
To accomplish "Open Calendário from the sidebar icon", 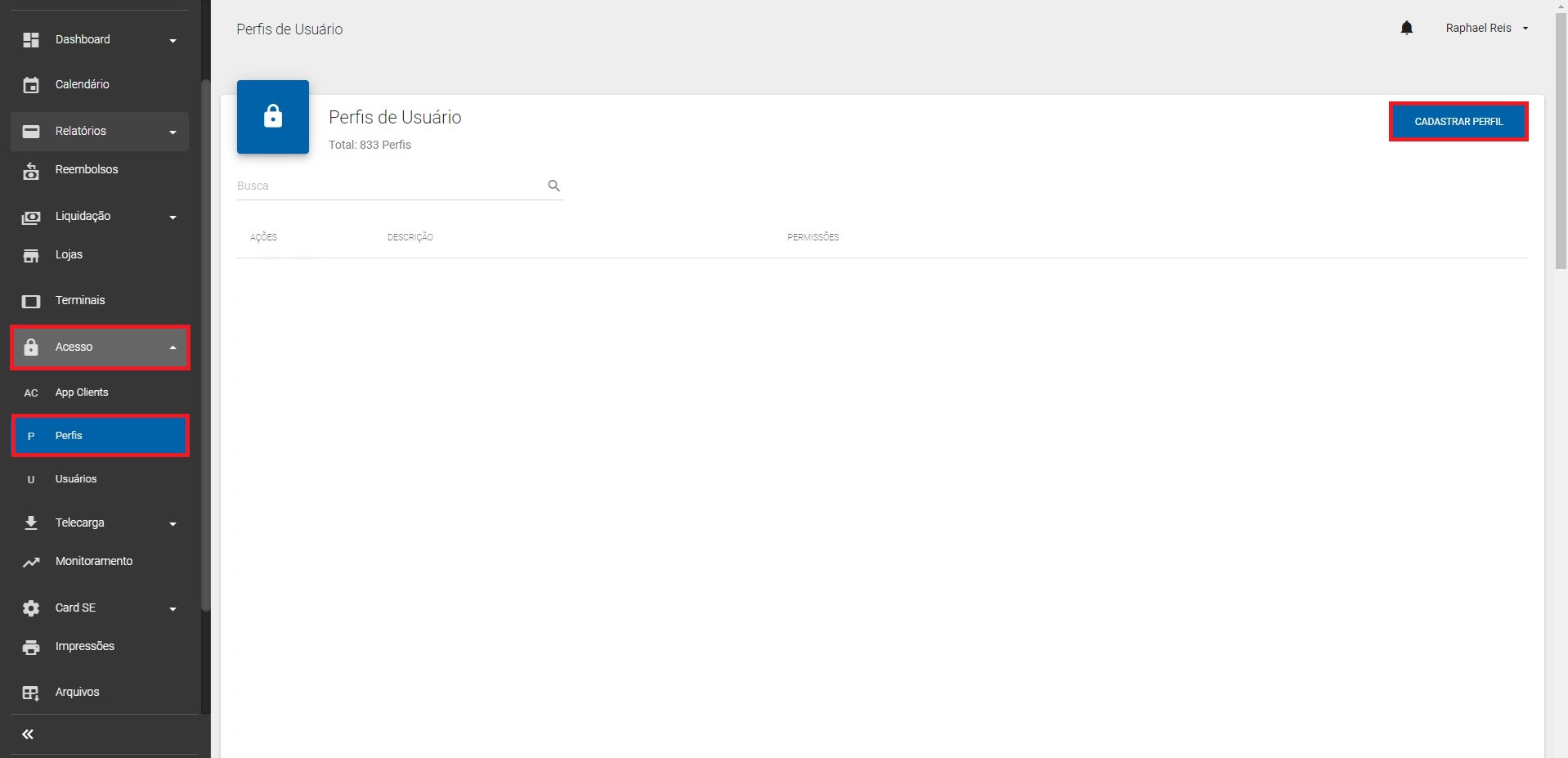I will click(31, 85).
